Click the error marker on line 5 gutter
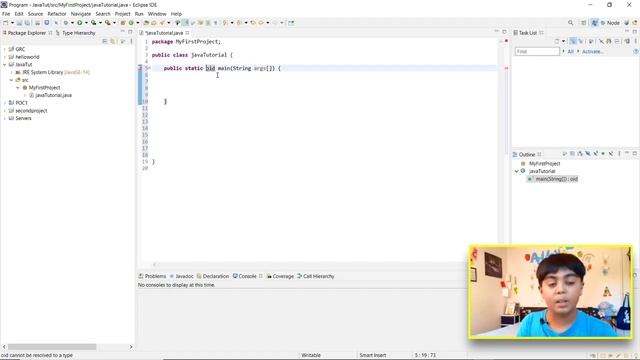This screenshot has width=640, height=360. click(140, 68)
